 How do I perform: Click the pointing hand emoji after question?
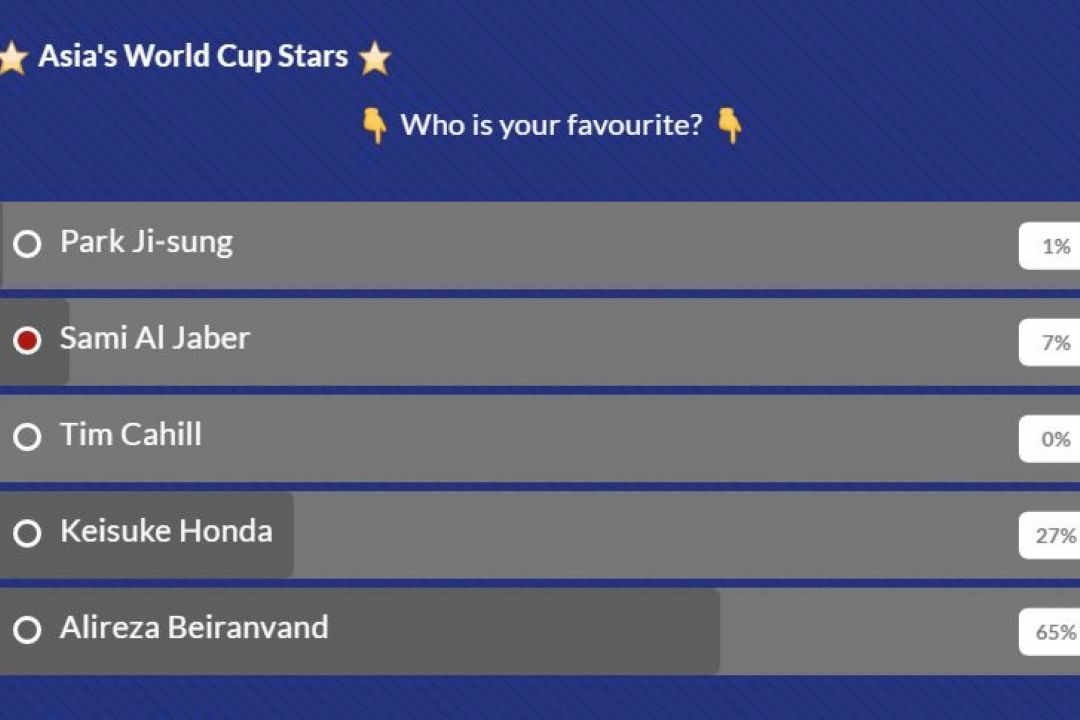729,125
